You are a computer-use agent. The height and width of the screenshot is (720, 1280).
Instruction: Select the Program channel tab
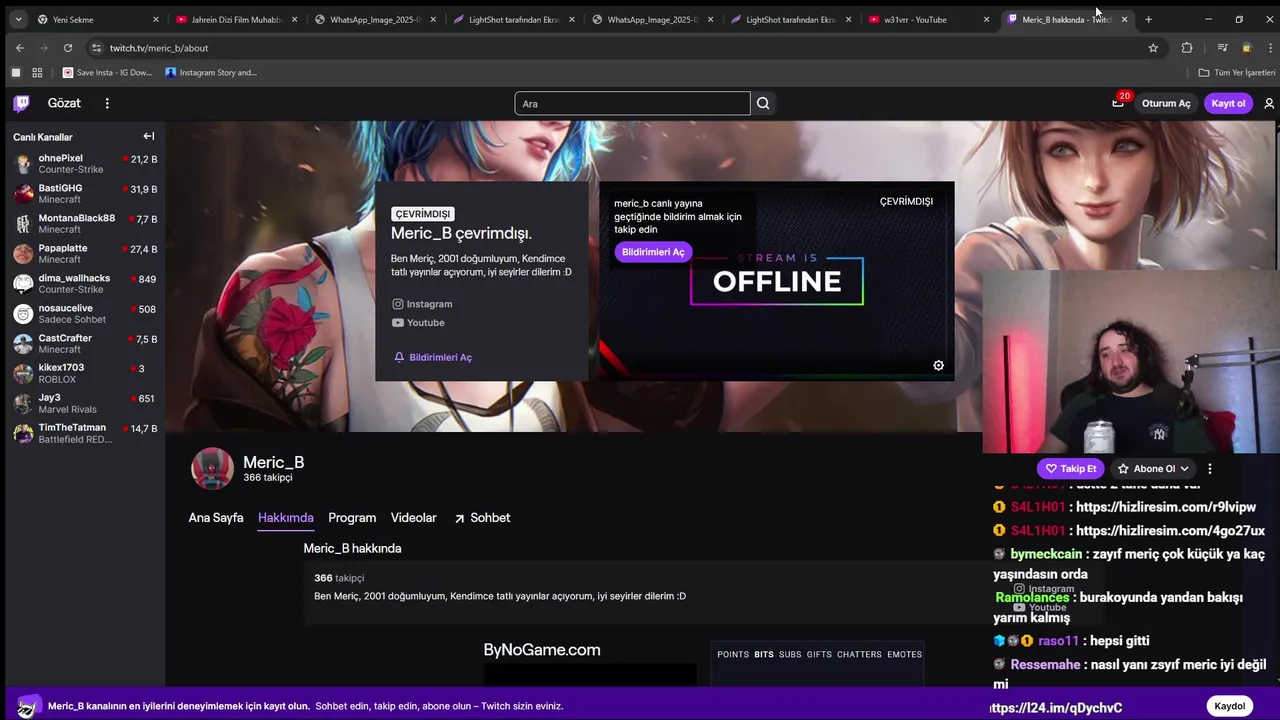(x=352, y=518)
